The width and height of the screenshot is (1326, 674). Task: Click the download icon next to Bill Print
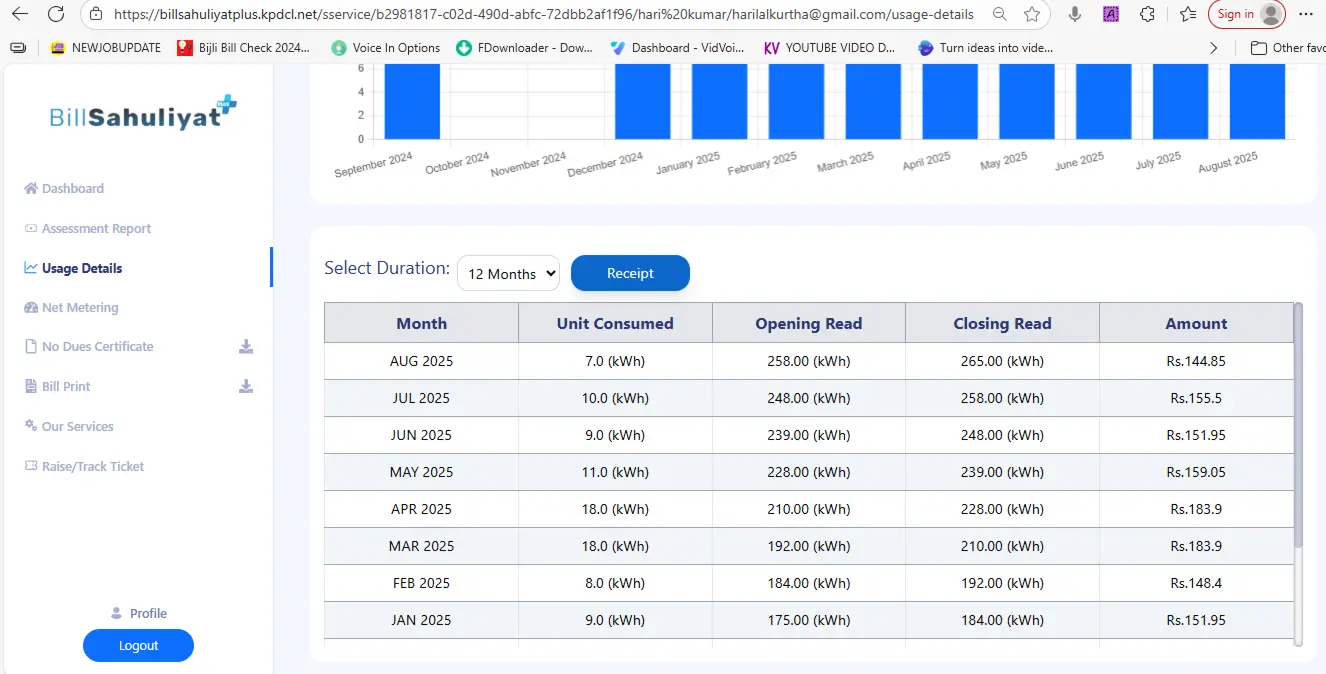coord(246,387)
